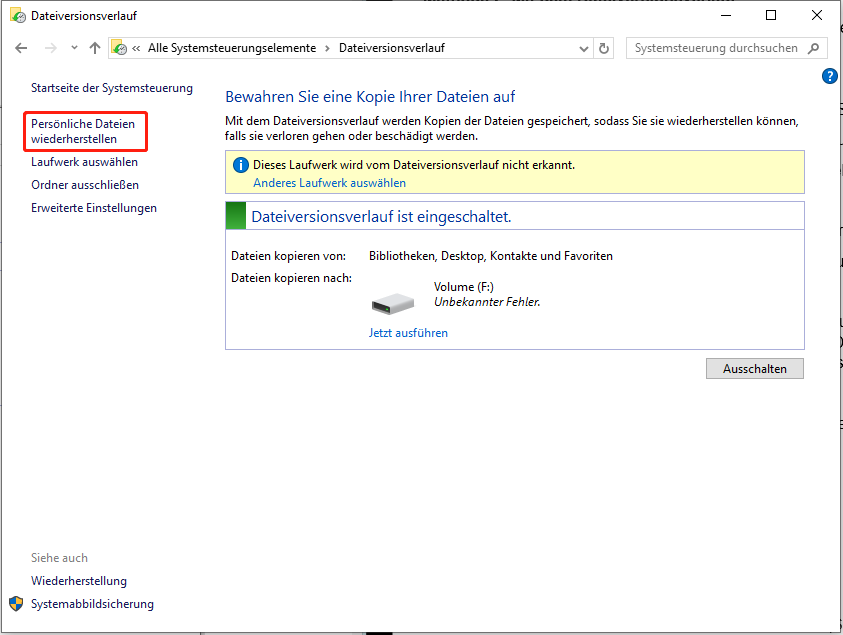Click the search magnifier icon
843x635 pixels.
[813, 48]
